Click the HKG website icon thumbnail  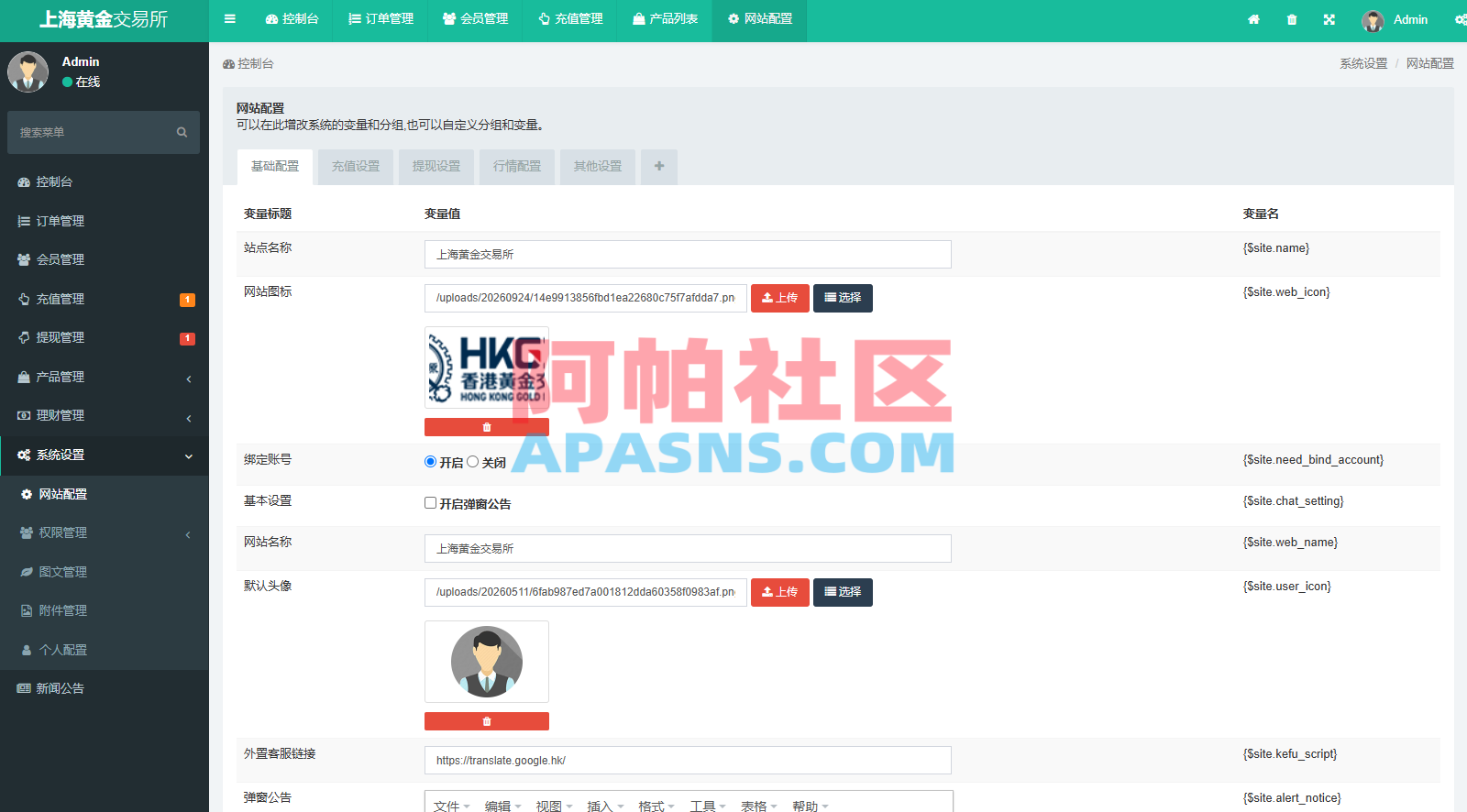coord(487,368)
